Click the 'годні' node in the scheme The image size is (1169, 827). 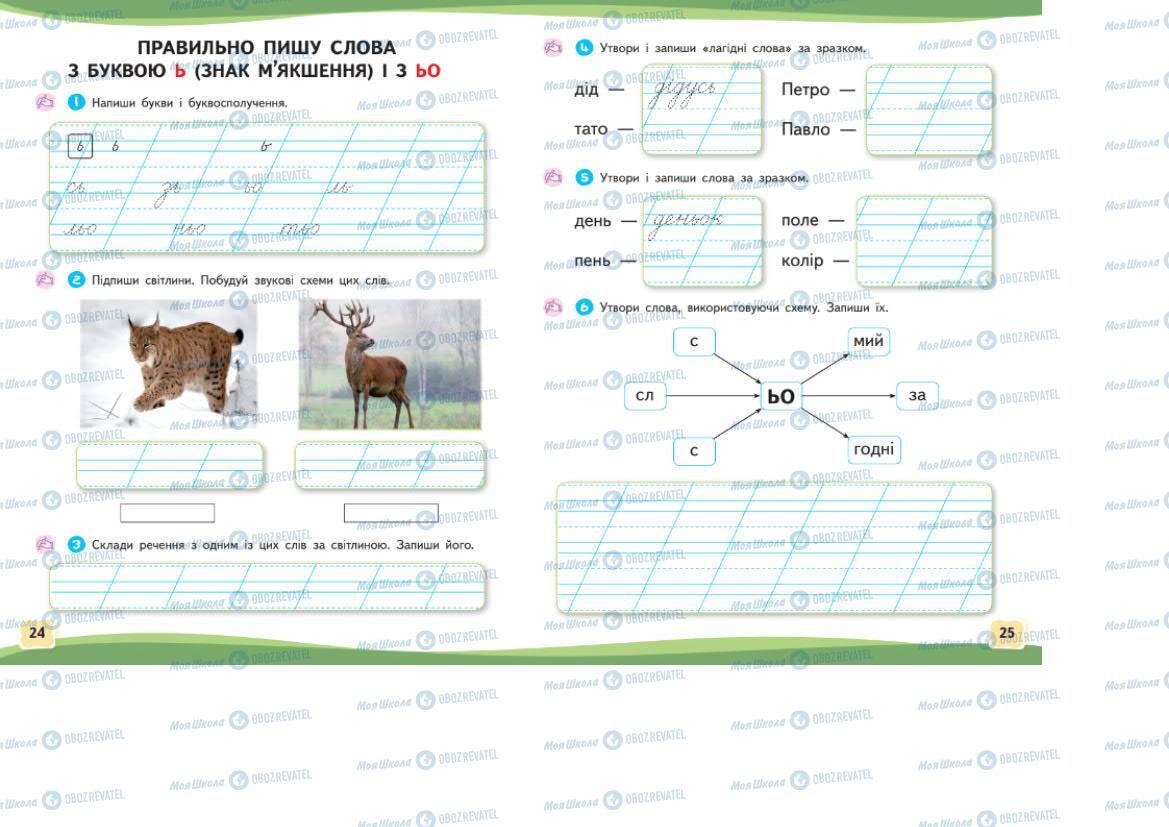click(x=873, y=449)
